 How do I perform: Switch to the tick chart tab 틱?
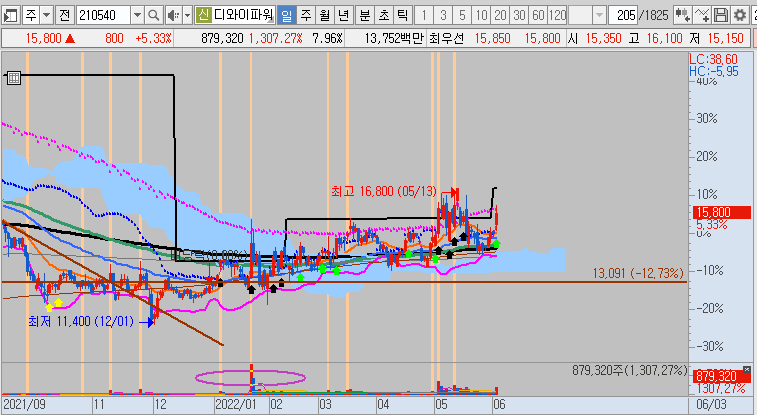pyautogui.click(x=402, y=15)
